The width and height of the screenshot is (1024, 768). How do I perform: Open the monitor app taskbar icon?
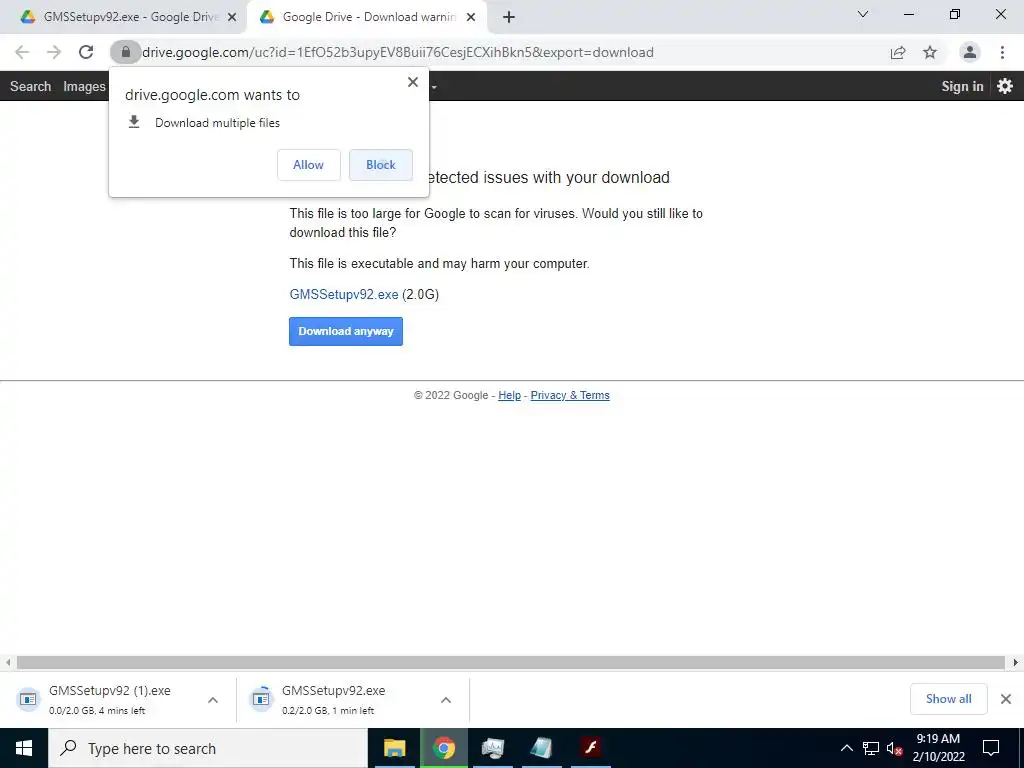pyautogui.click(x=493, y=748)
